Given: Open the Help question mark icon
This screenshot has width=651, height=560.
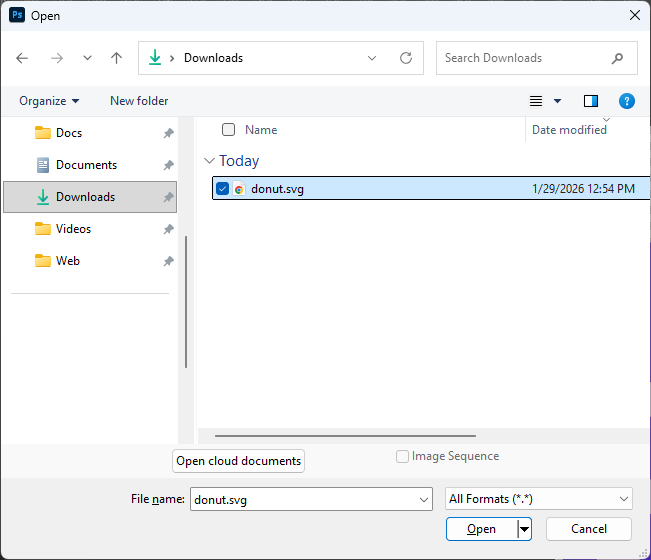Looking at the screenshot, I should tap(626, 101).
